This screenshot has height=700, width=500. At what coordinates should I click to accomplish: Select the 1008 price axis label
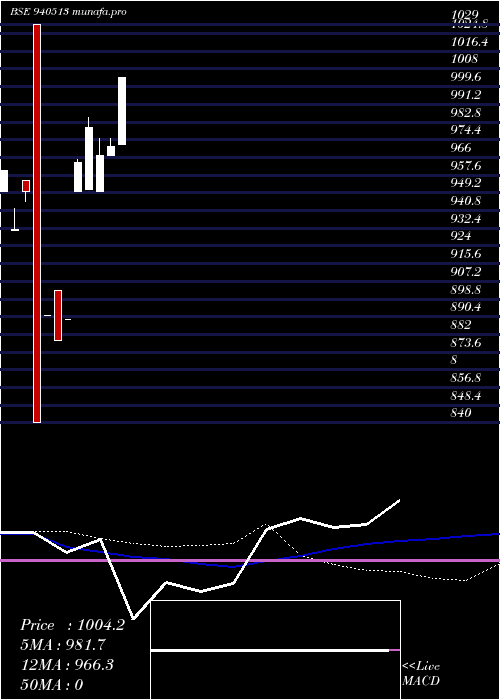coord(464,59)
